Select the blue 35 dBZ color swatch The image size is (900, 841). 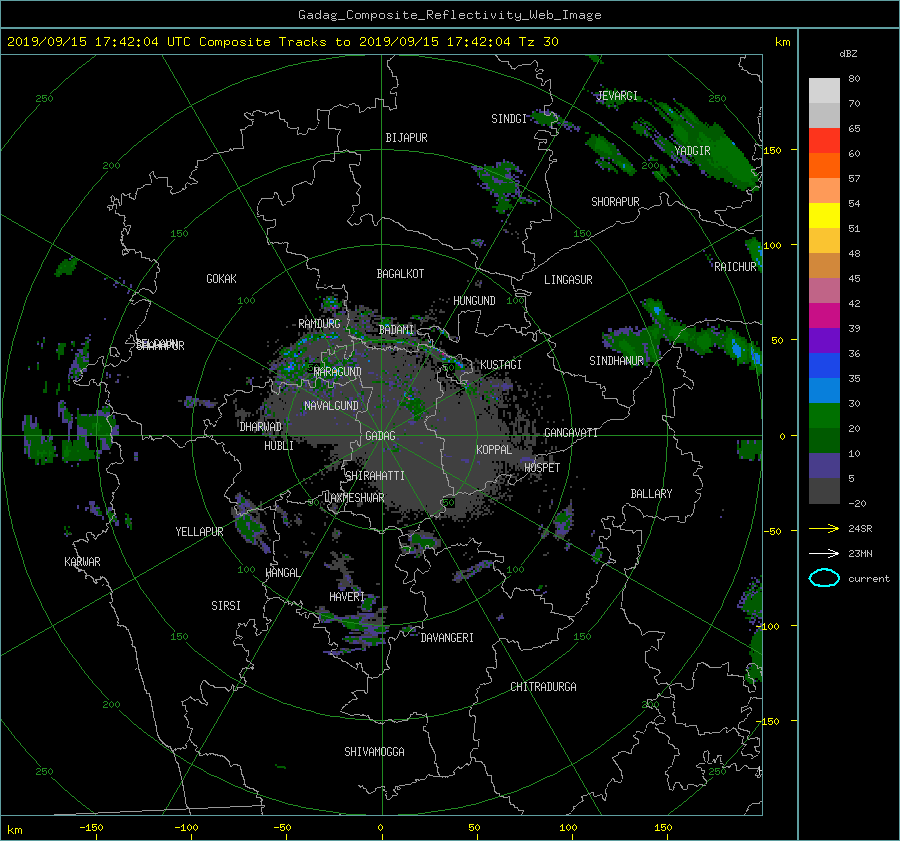point(824,366)
